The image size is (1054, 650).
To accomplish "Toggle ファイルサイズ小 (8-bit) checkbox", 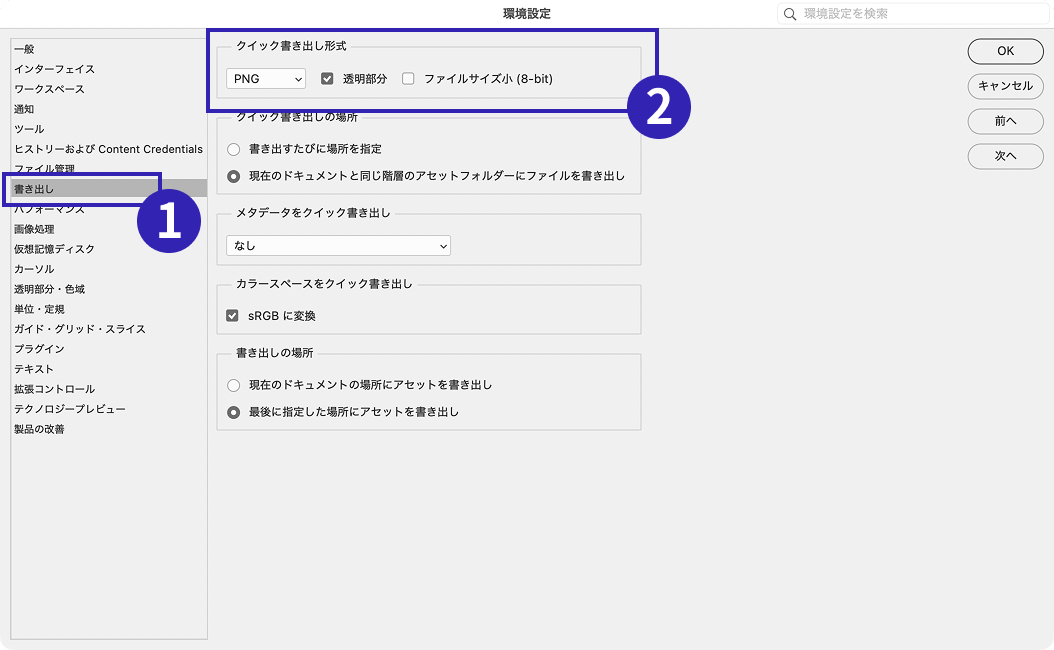I will coord(408,79).
